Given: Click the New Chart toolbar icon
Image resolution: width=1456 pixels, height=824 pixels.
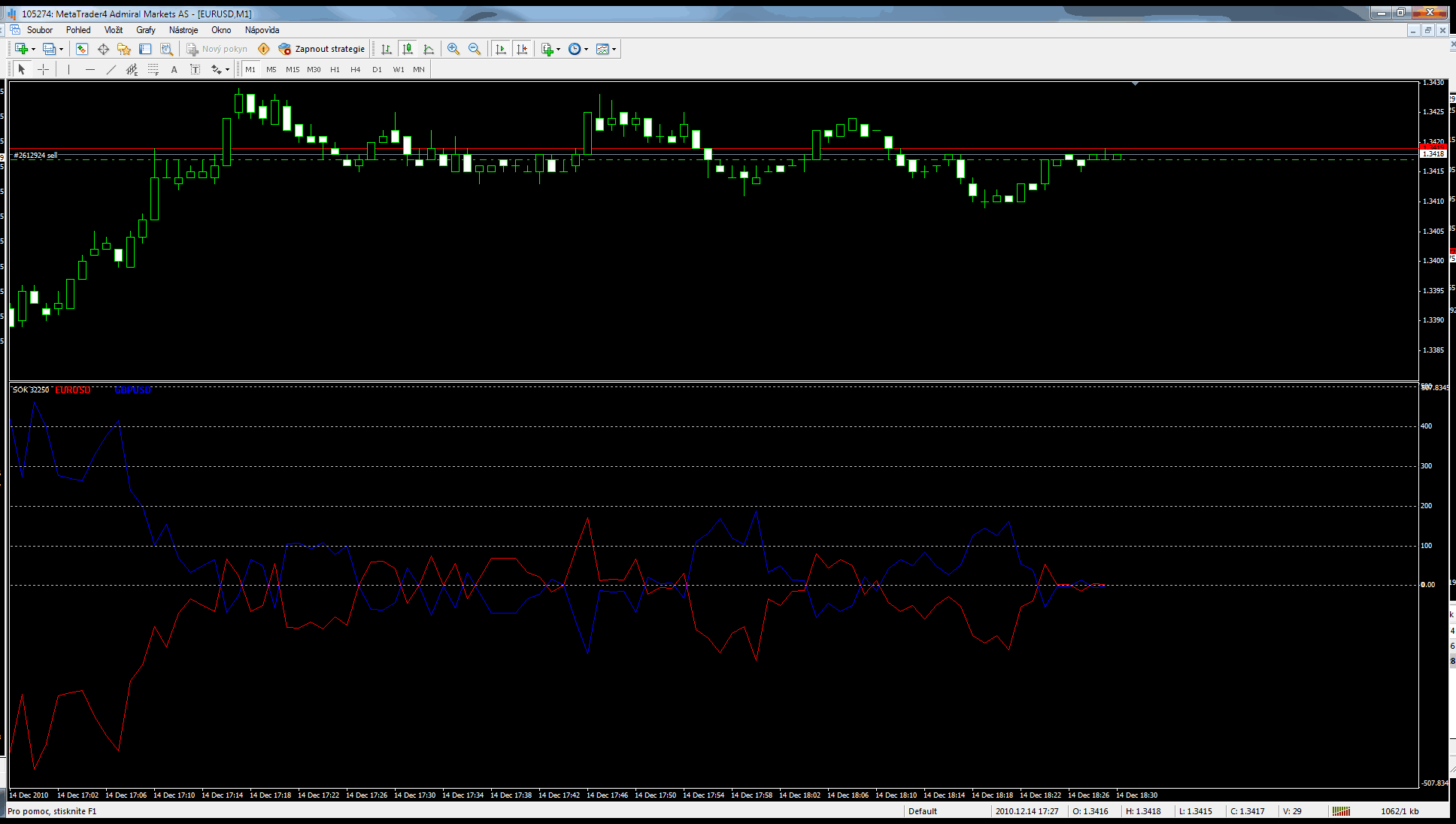Looking at the screenshot, I should point(21,49).
